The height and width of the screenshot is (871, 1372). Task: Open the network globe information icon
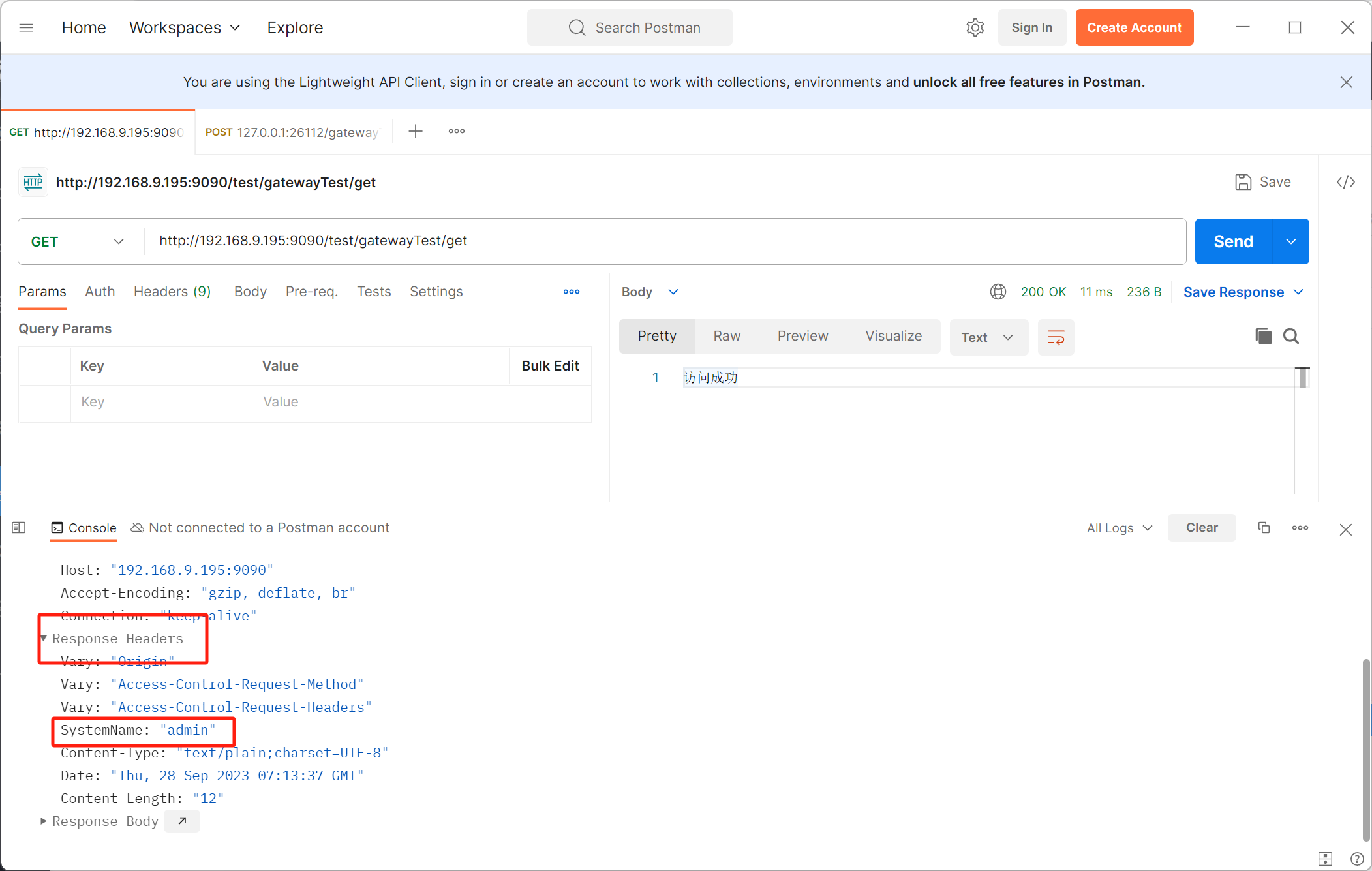(998, 292)
